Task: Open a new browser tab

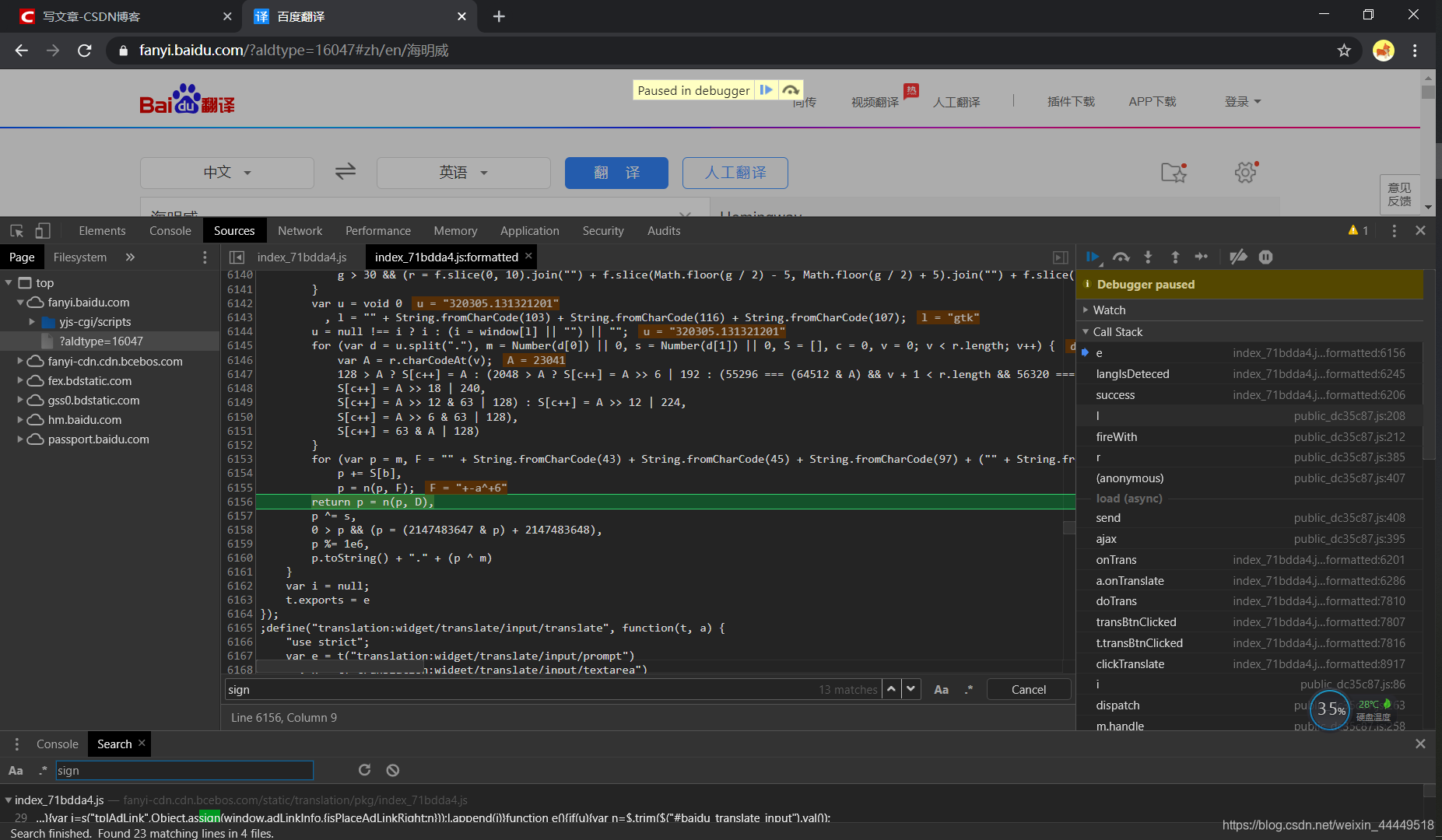Action: tap(500, 16)
